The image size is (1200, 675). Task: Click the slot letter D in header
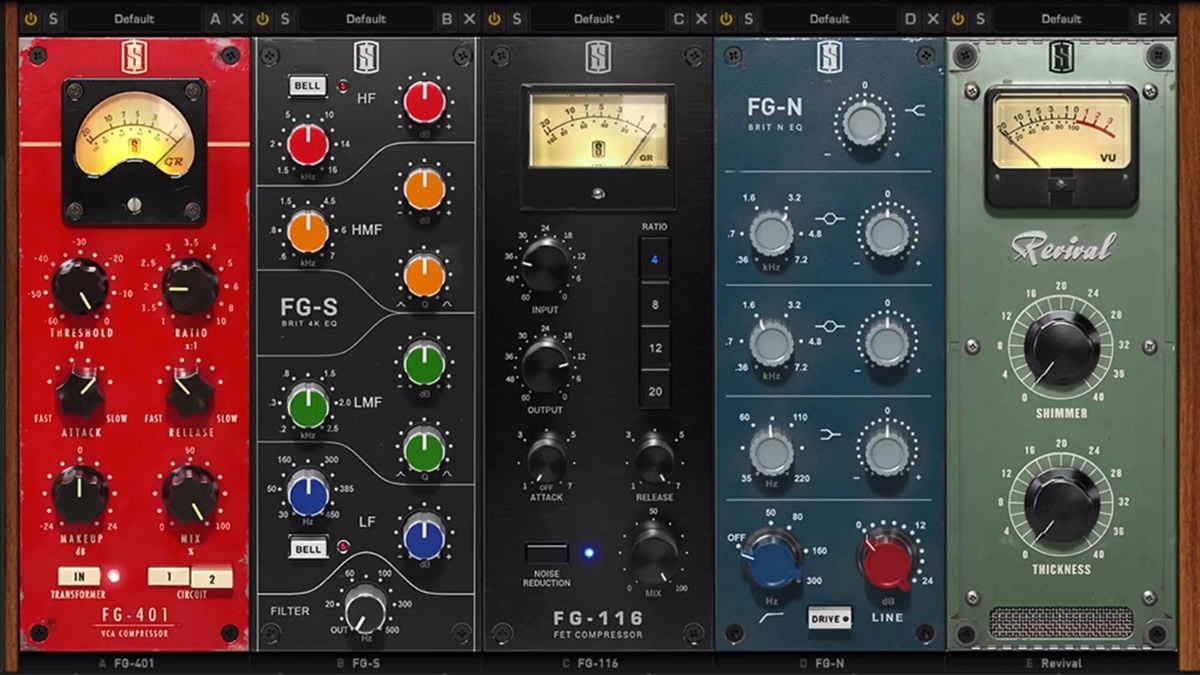(910, 19)
